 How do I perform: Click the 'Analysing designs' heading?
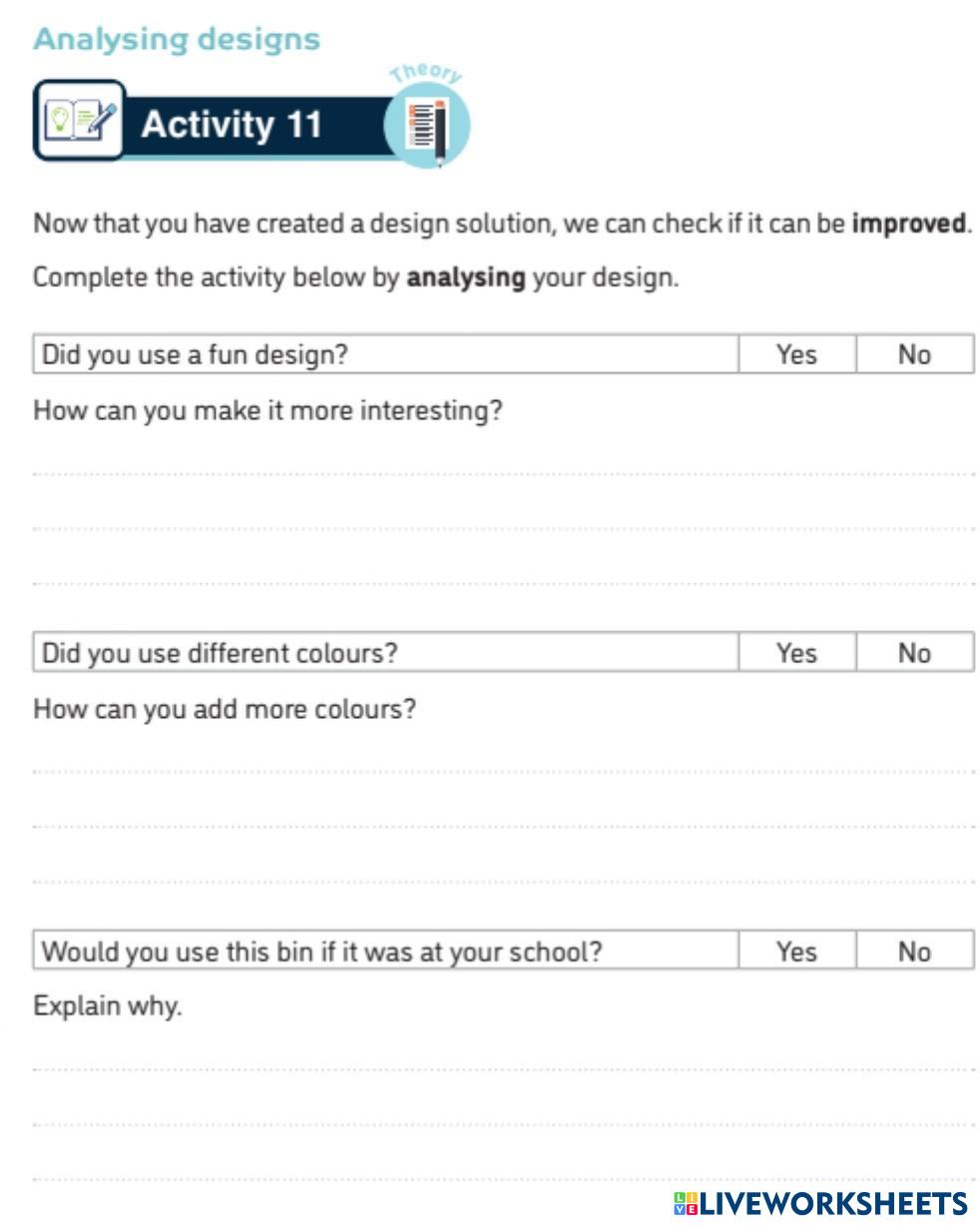[x=177, y=39]
